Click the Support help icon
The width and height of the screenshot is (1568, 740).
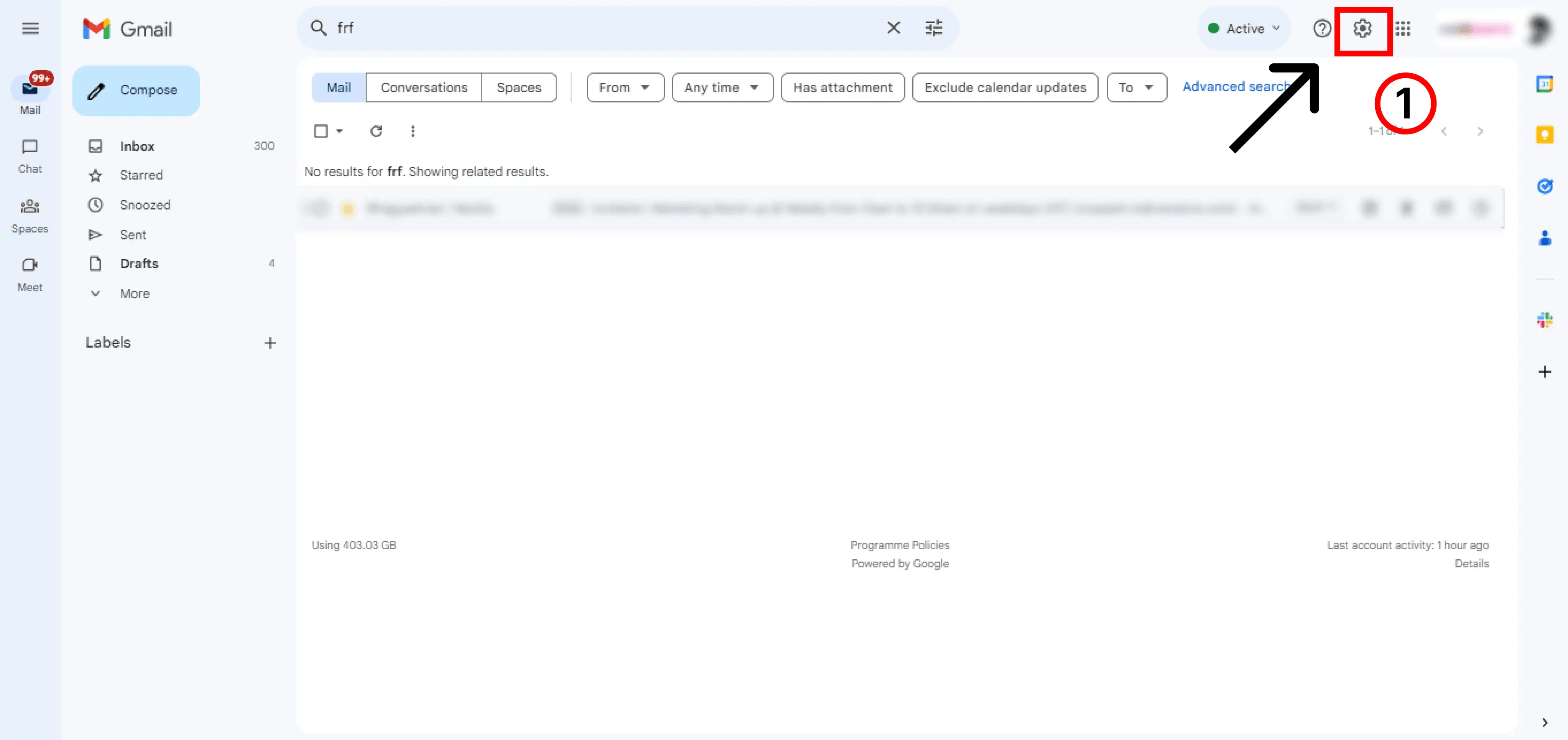(1321, 29)
